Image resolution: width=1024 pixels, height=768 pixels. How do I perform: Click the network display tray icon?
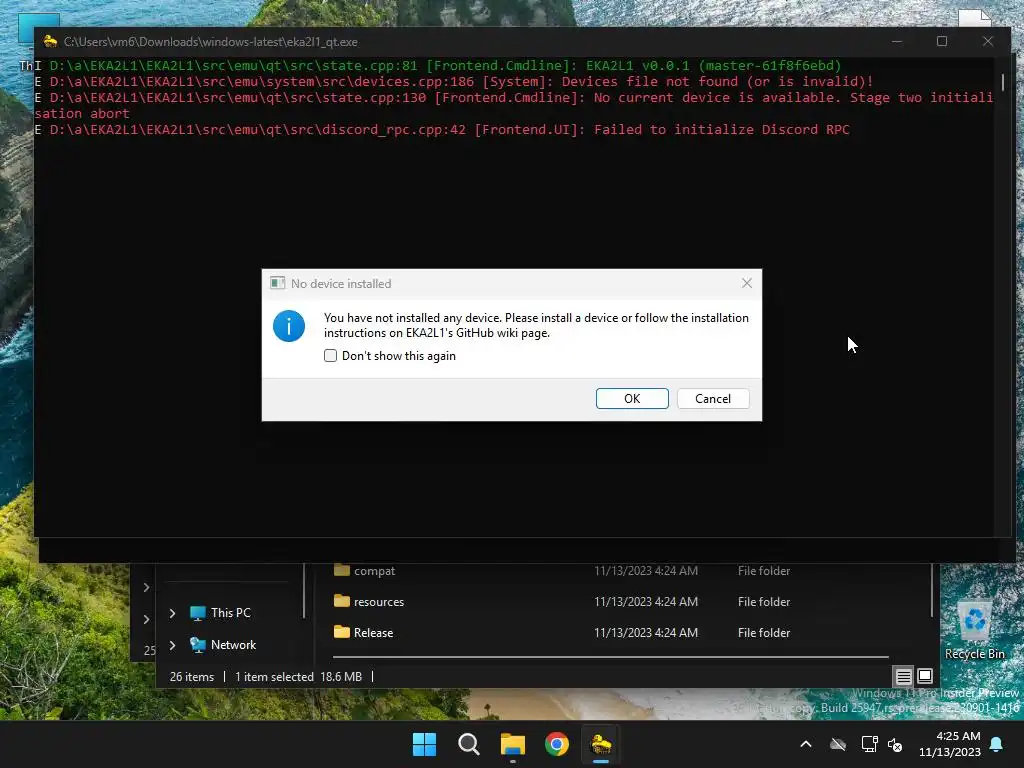869,744
